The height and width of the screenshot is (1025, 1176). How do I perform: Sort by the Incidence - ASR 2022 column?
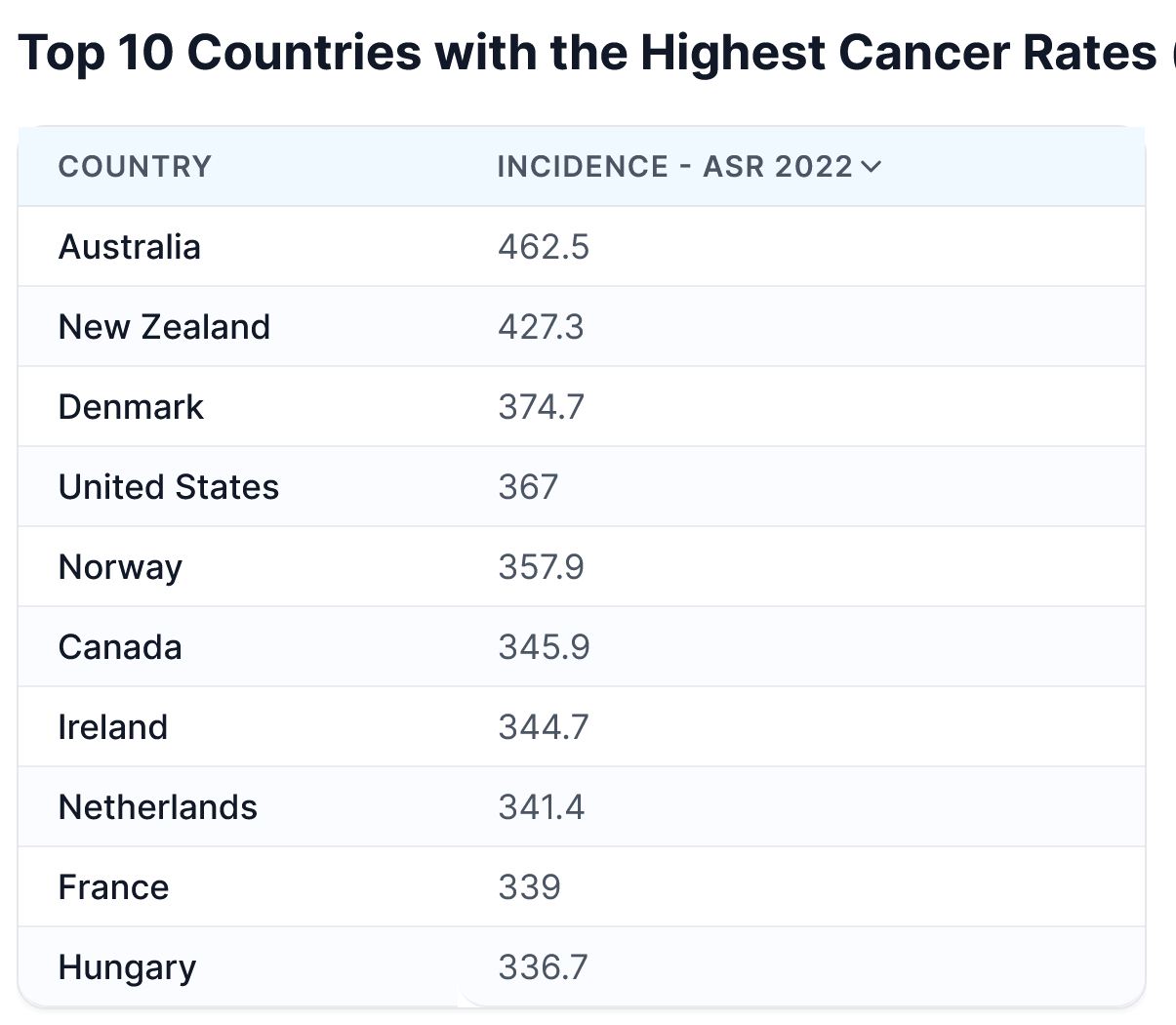coord(674,167)
